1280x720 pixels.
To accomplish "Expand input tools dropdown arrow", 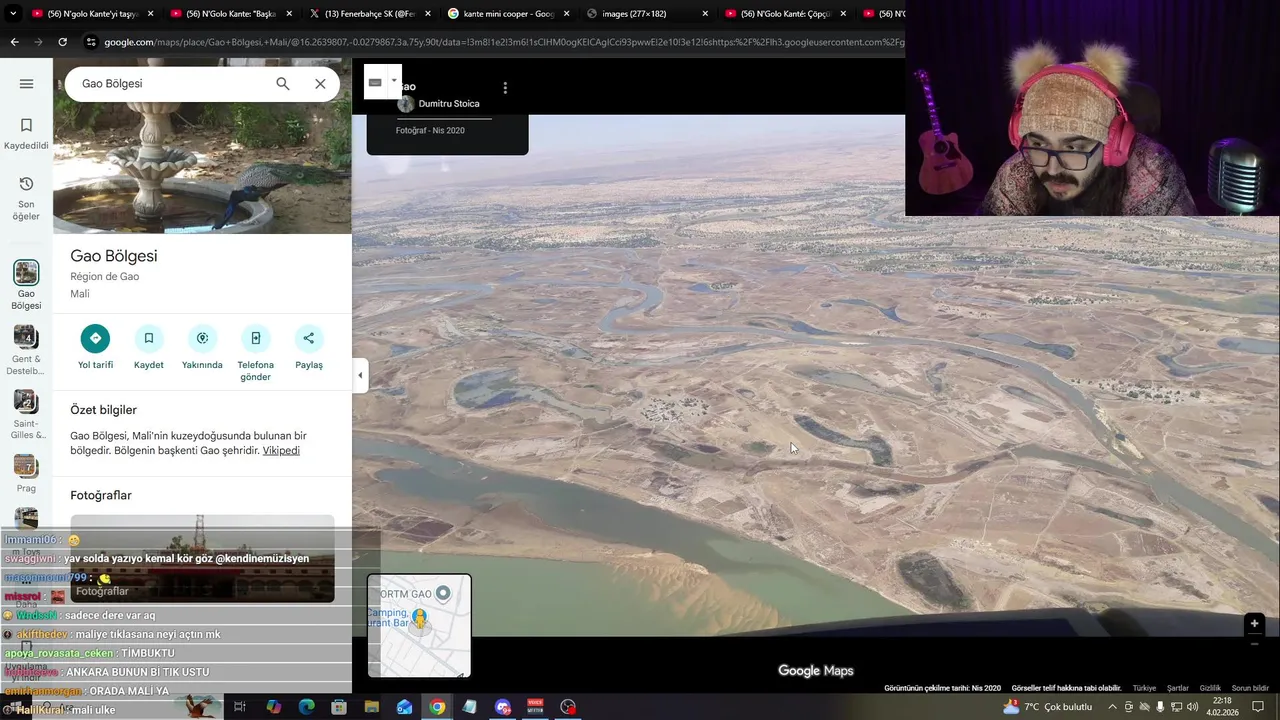I will (395, 82).
